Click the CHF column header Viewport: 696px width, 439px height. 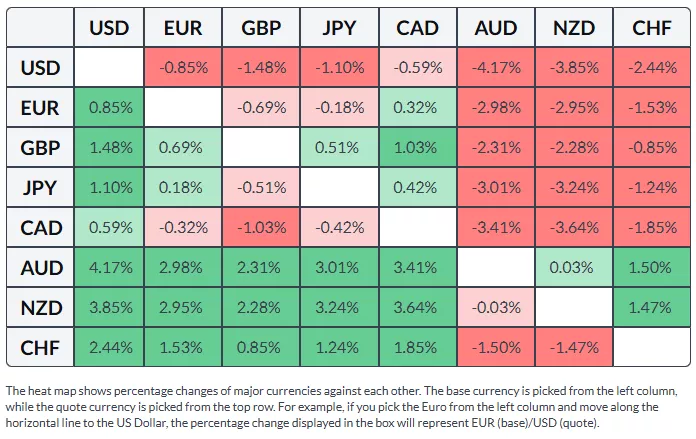652,28
